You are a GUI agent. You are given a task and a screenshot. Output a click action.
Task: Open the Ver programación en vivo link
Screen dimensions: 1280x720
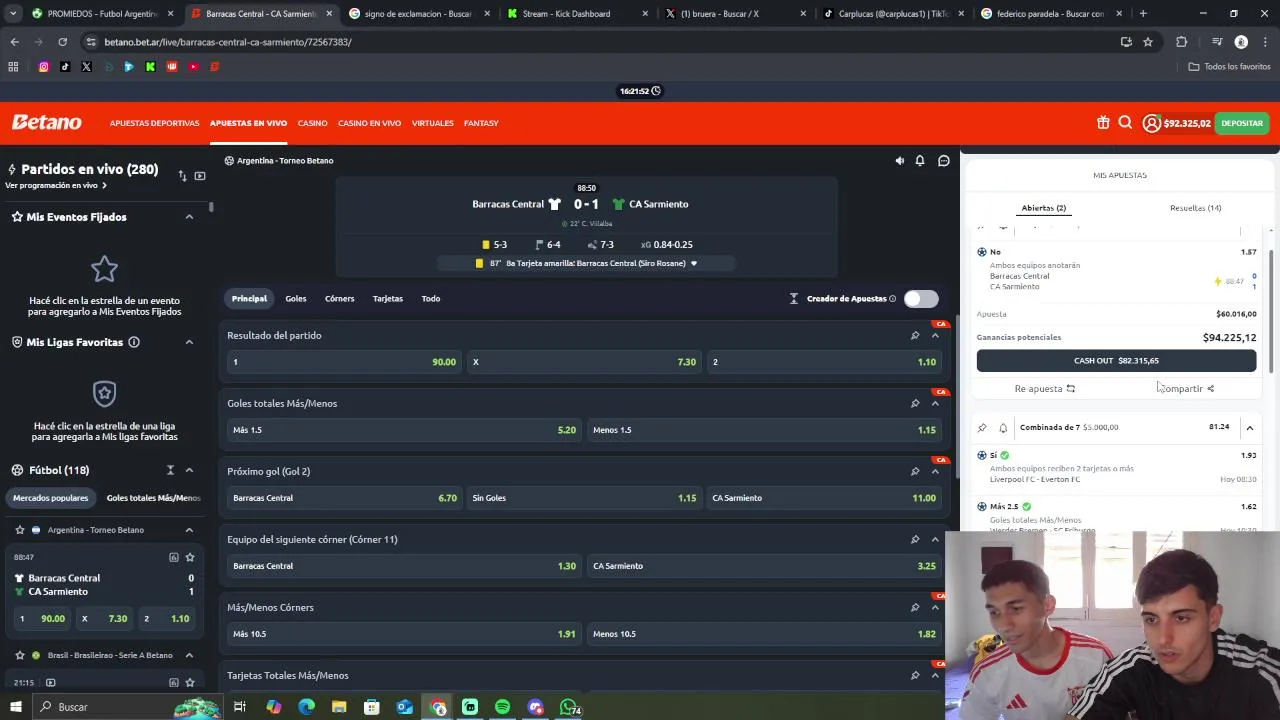coord(55,185)
